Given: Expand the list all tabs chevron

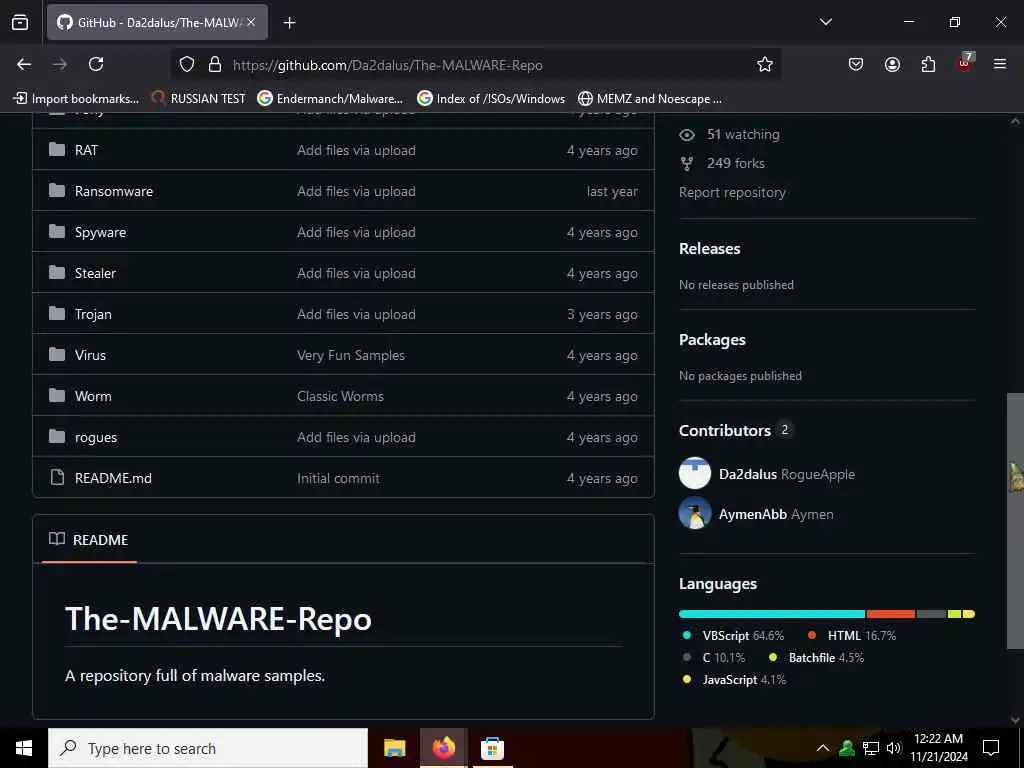Looking at the screenshot, I should click(825, 22).
